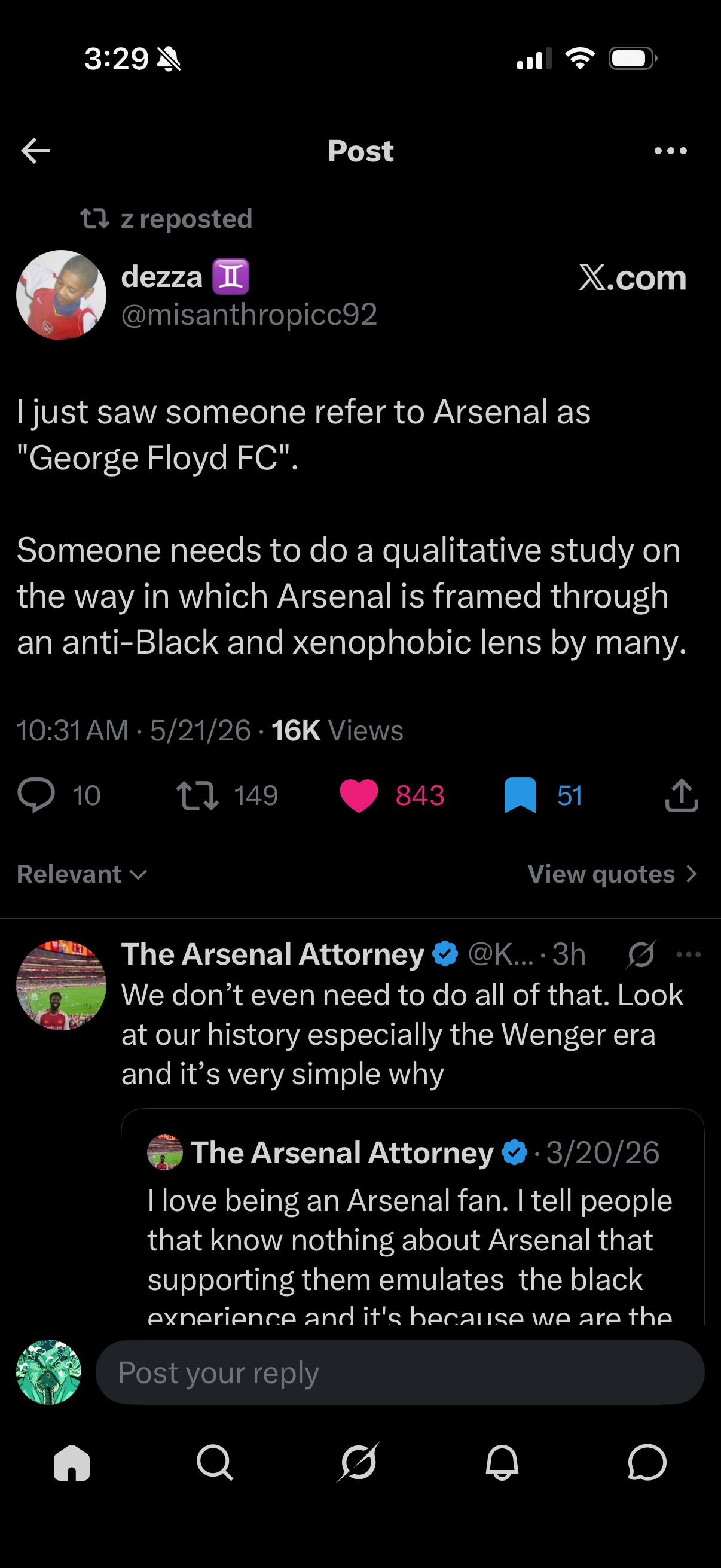The height and width of the screenshot is (1568, 721).
Task: Tap the repost icon showing 149
Action: (x=197, y=795)
